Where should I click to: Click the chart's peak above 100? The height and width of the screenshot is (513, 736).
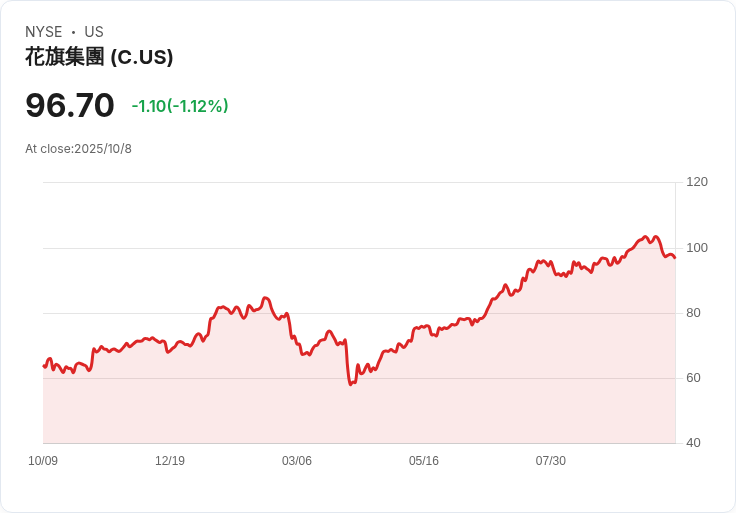click(x=645, y=237)
